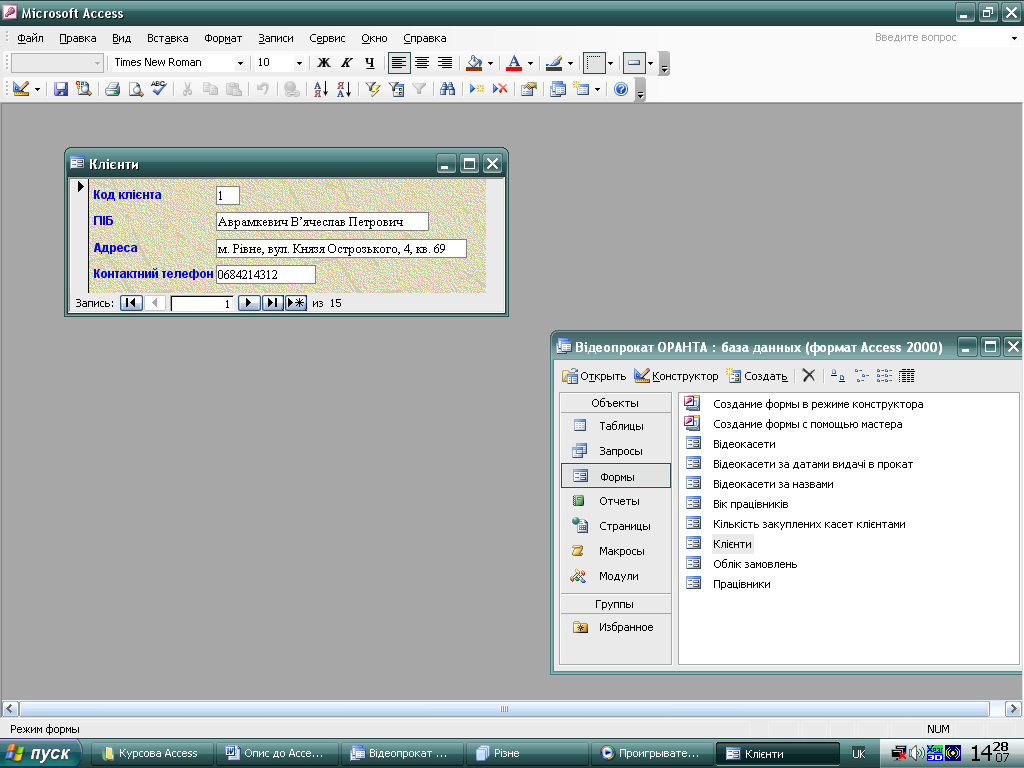Click the red font color A button
The image size is (1024, 768).
click(515, 63)
